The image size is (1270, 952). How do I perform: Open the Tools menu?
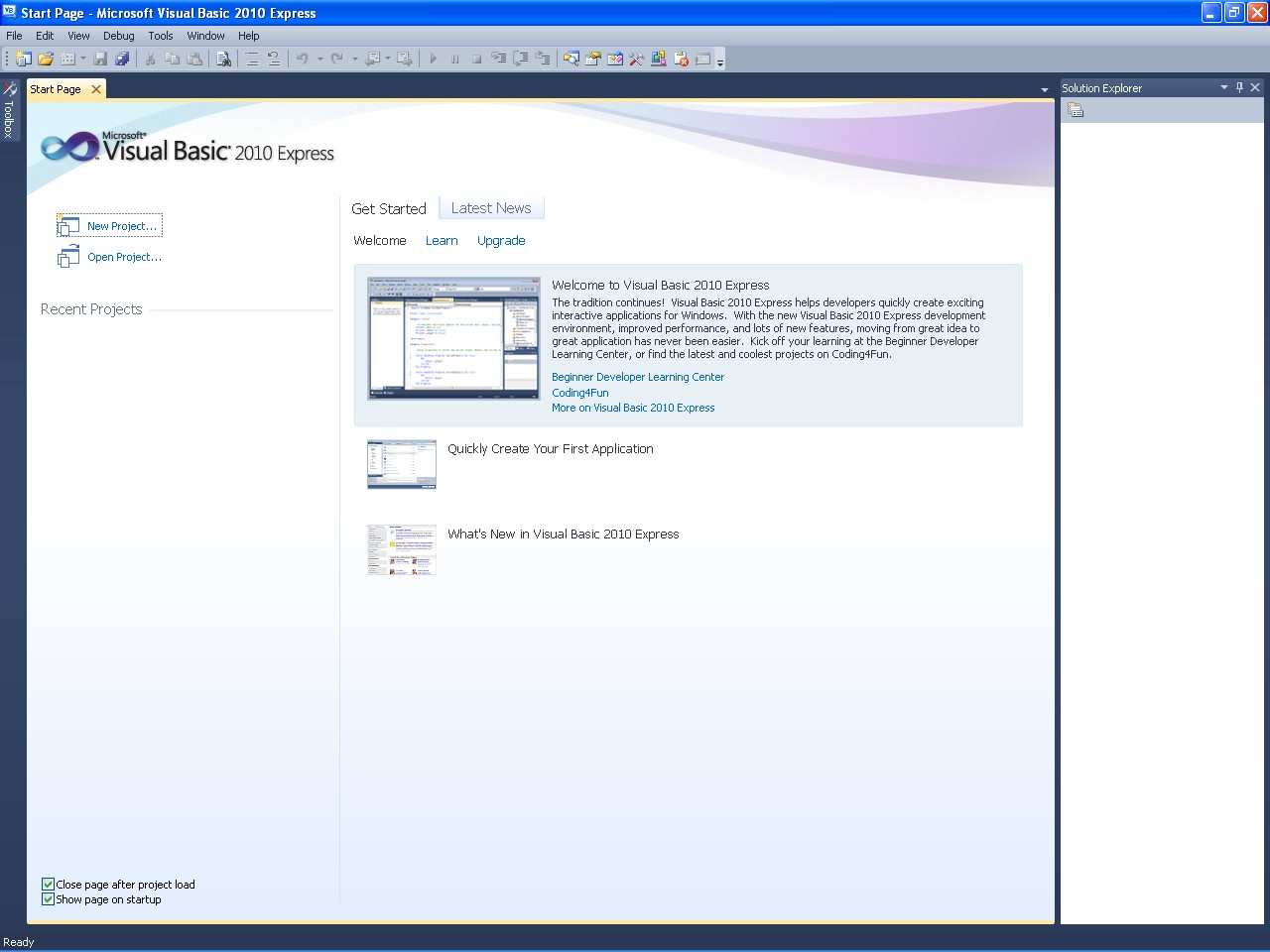tap(161, 36)
